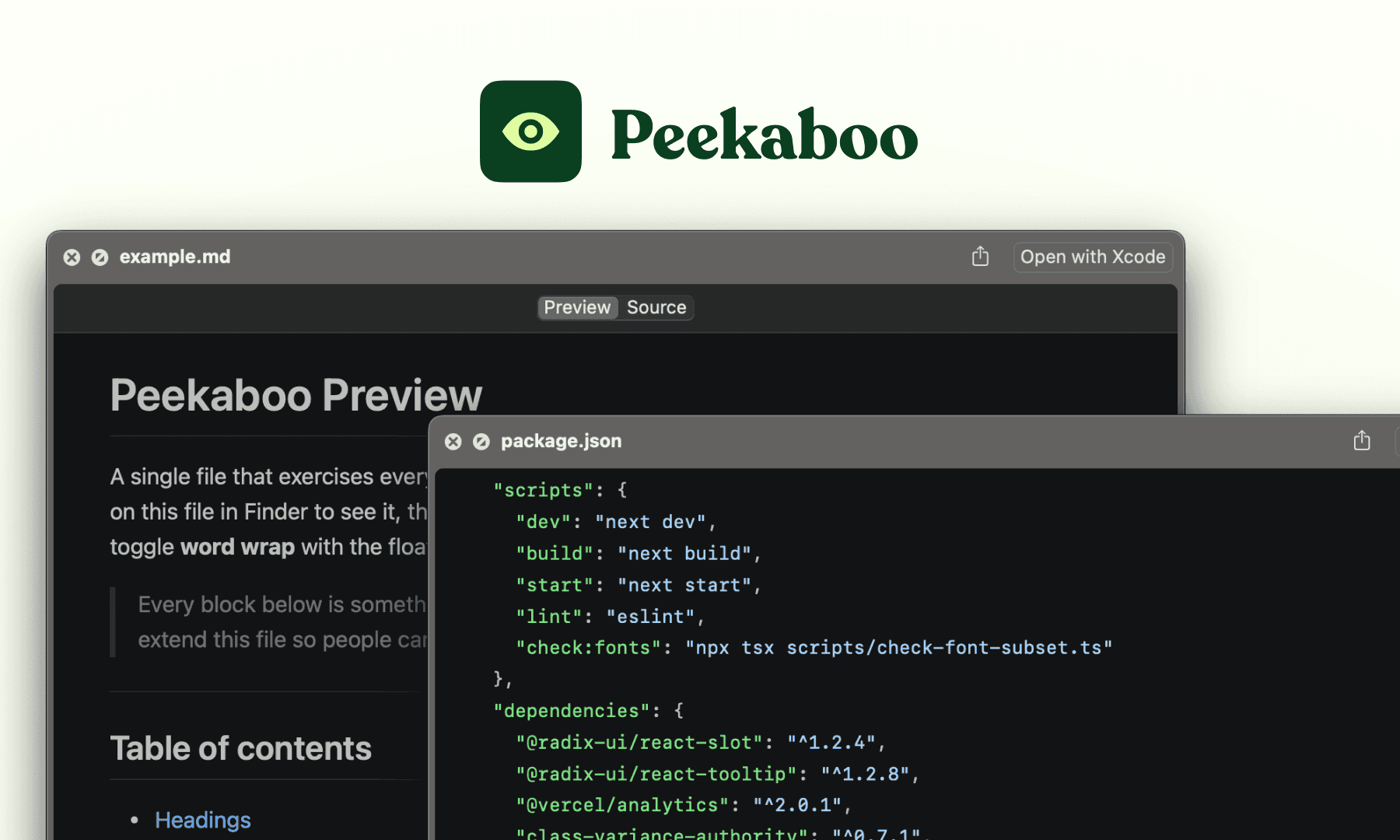Click the Peekaboo eye logo icon
This screenshot has width=1400, height=840.
530,131
